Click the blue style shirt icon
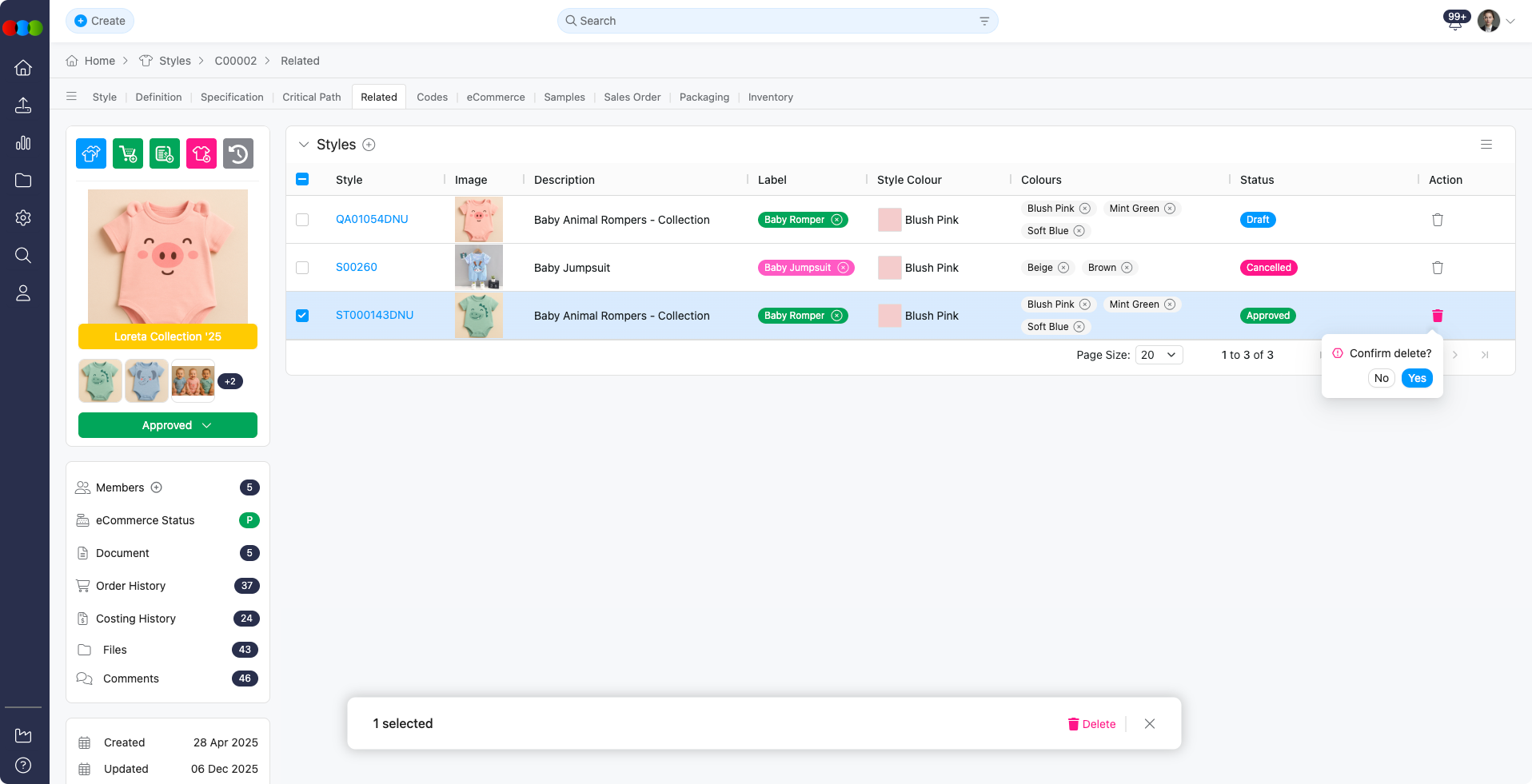 (x=91, y=153)
